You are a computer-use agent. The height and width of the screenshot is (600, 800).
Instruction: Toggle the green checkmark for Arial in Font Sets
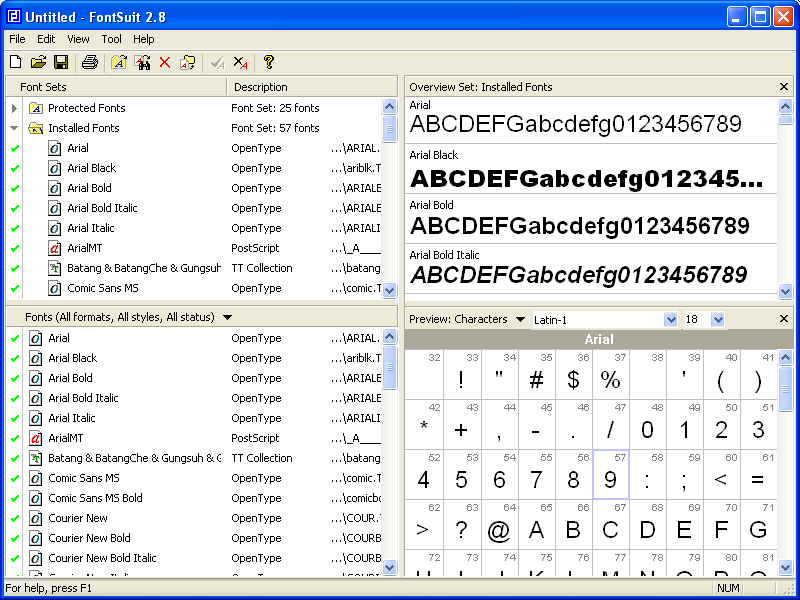point(15,148)
